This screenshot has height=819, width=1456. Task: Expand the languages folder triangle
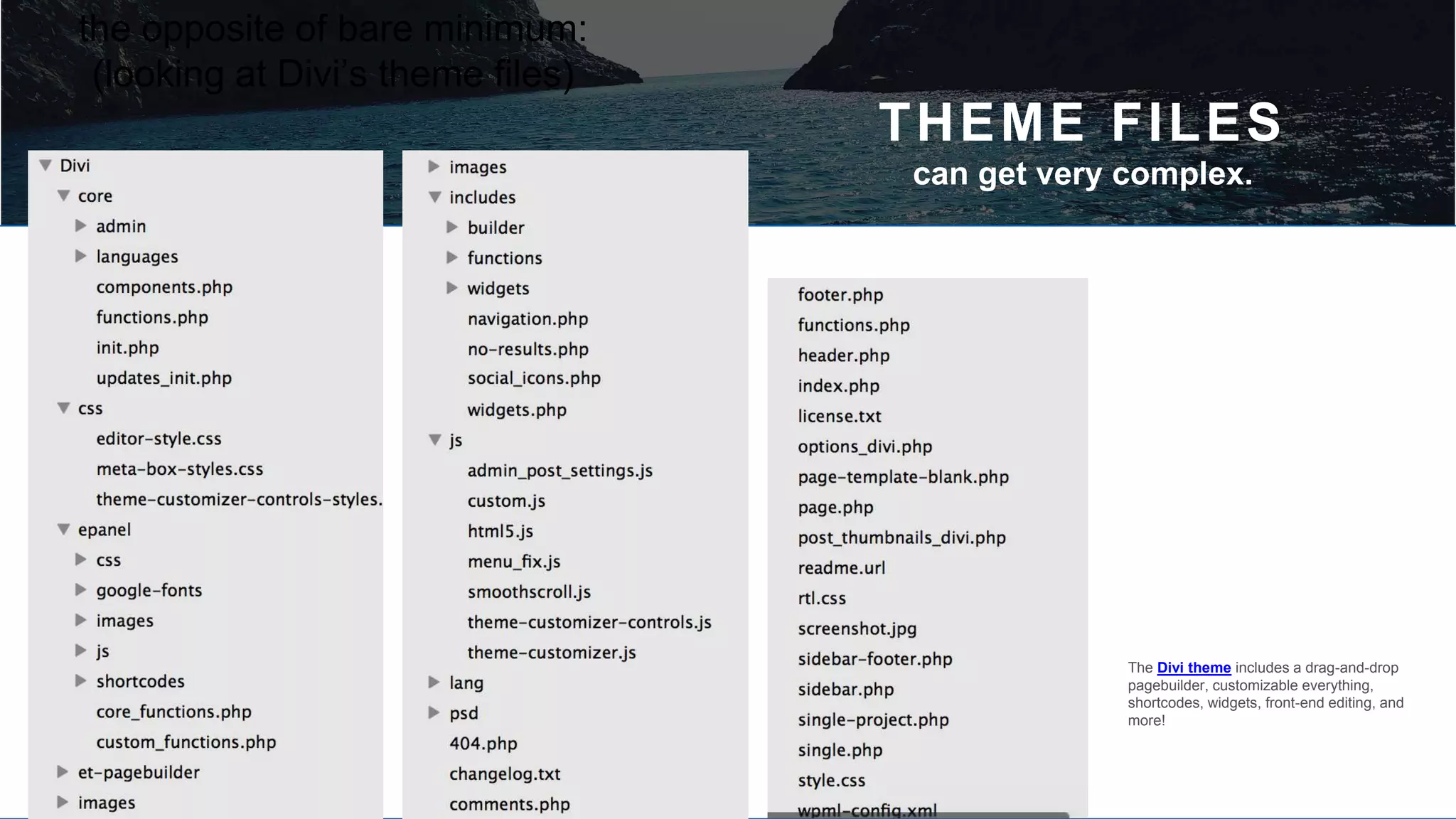pos(81,256)
